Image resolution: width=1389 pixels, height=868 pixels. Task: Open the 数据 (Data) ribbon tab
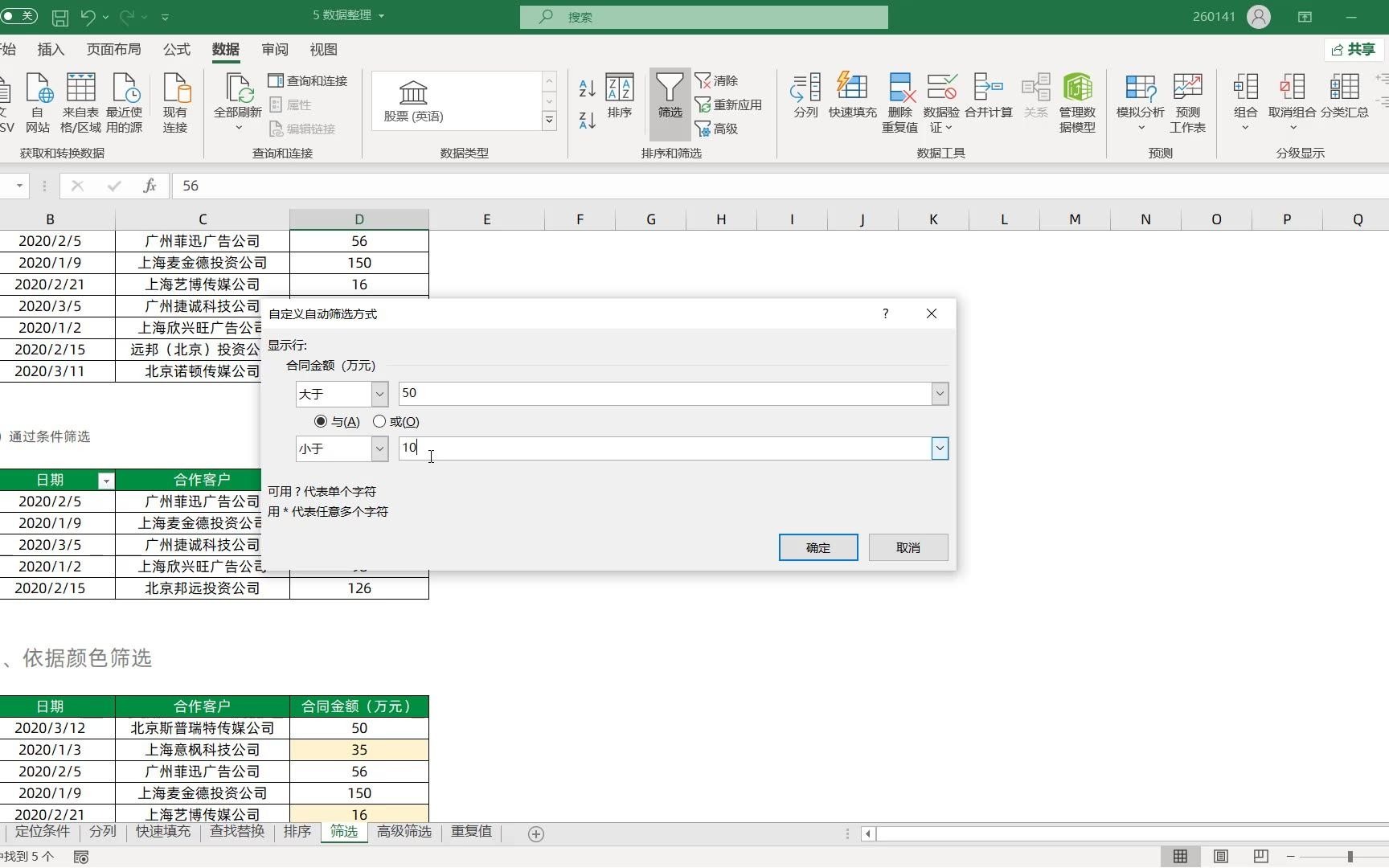pyautogui.click(x=226, y=50)
